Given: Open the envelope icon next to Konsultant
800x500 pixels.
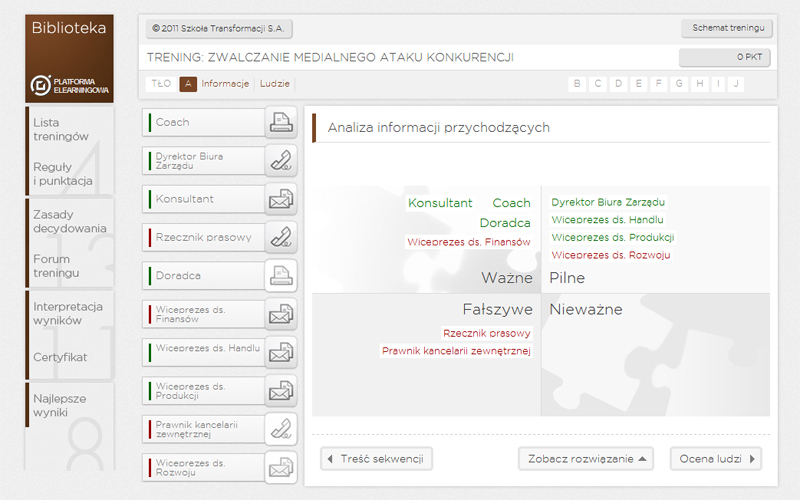Looking at the screenshot, I should click(281, 199).
